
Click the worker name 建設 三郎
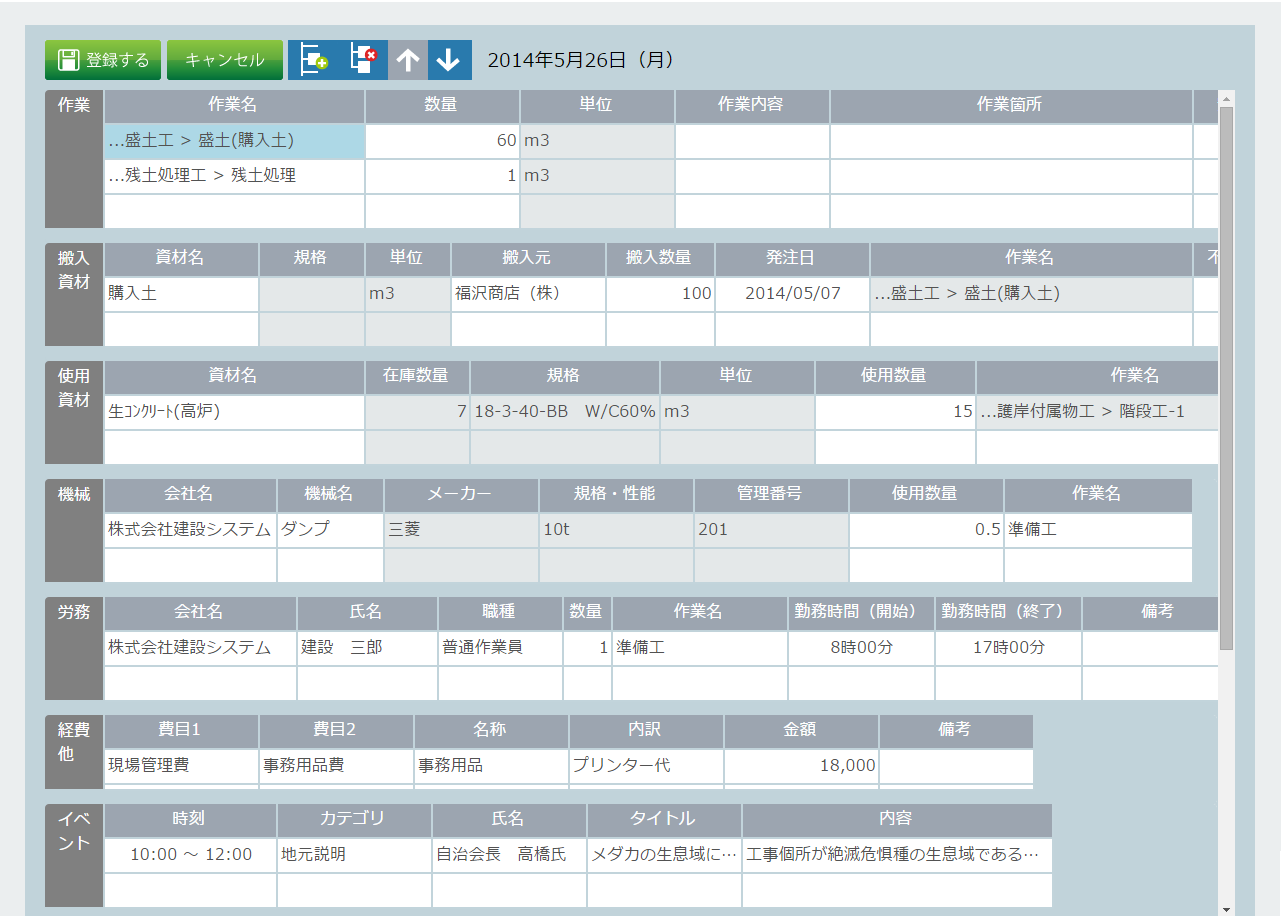(367, 648)
